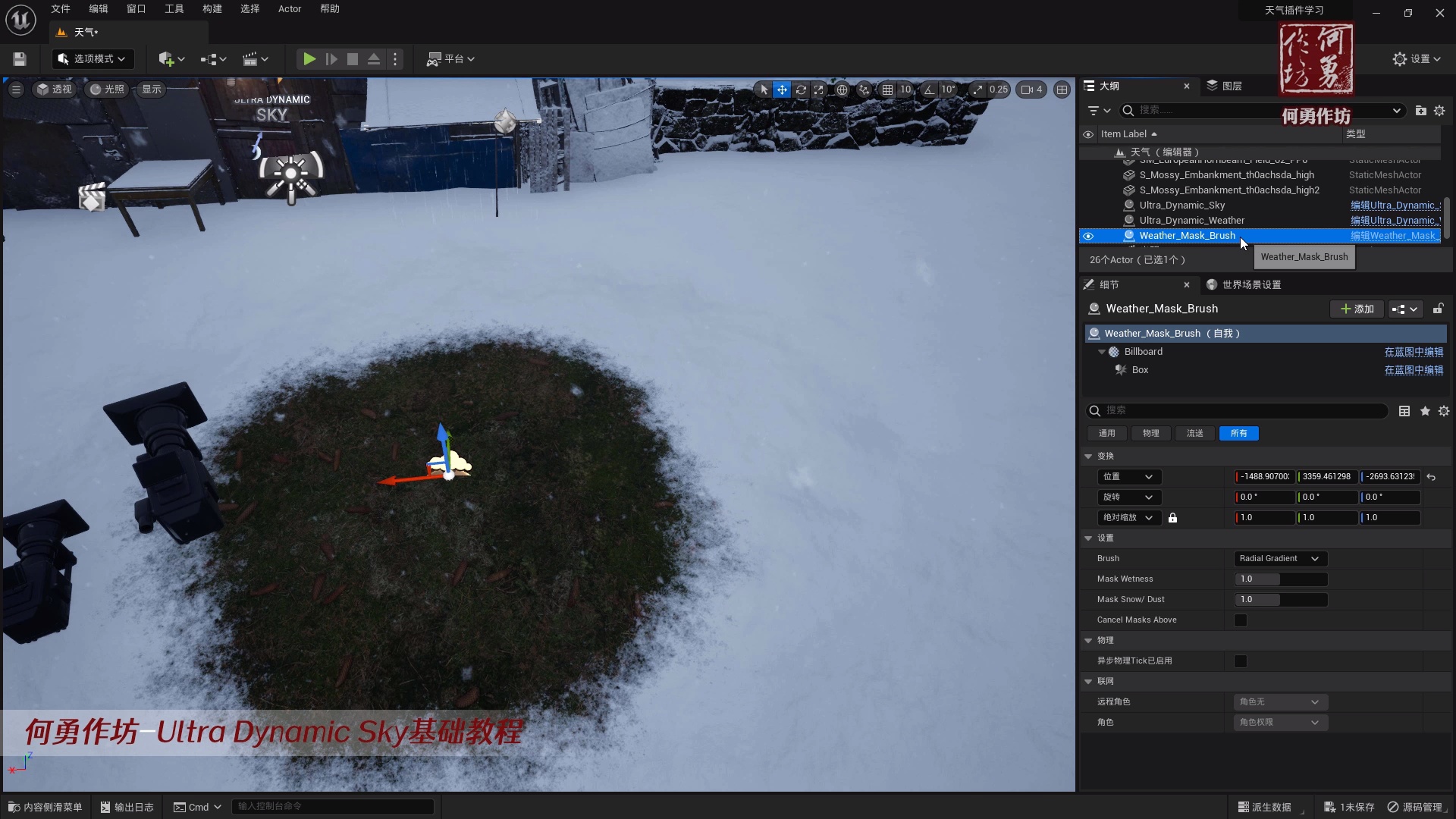Toggle favorites star in details panel
Image resolution: width=1456 pixels, height=819 pixels.
pyautogui.click(x=1425, y=411)
